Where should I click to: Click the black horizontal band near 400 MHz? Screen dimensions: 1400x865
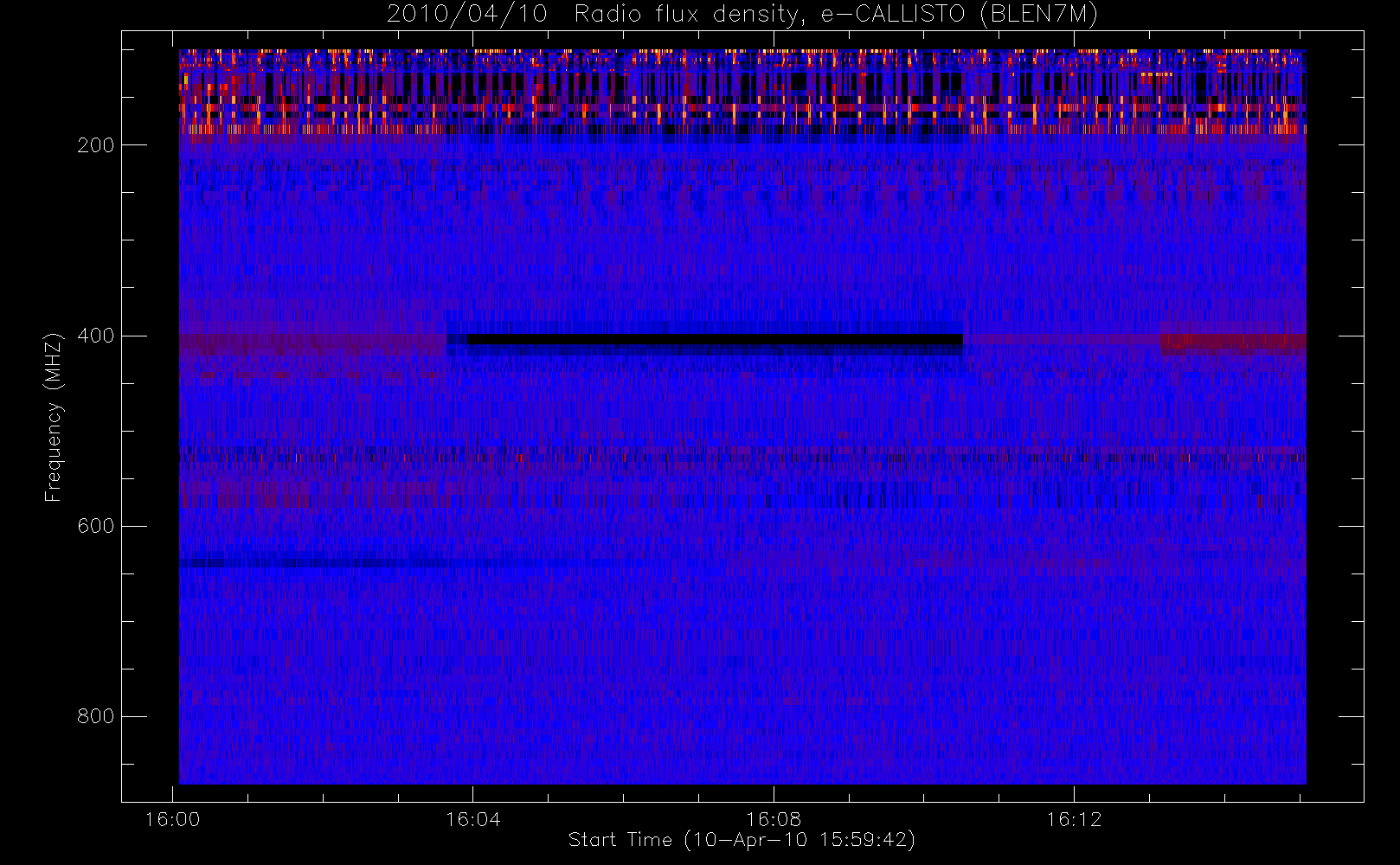[715, 339]
